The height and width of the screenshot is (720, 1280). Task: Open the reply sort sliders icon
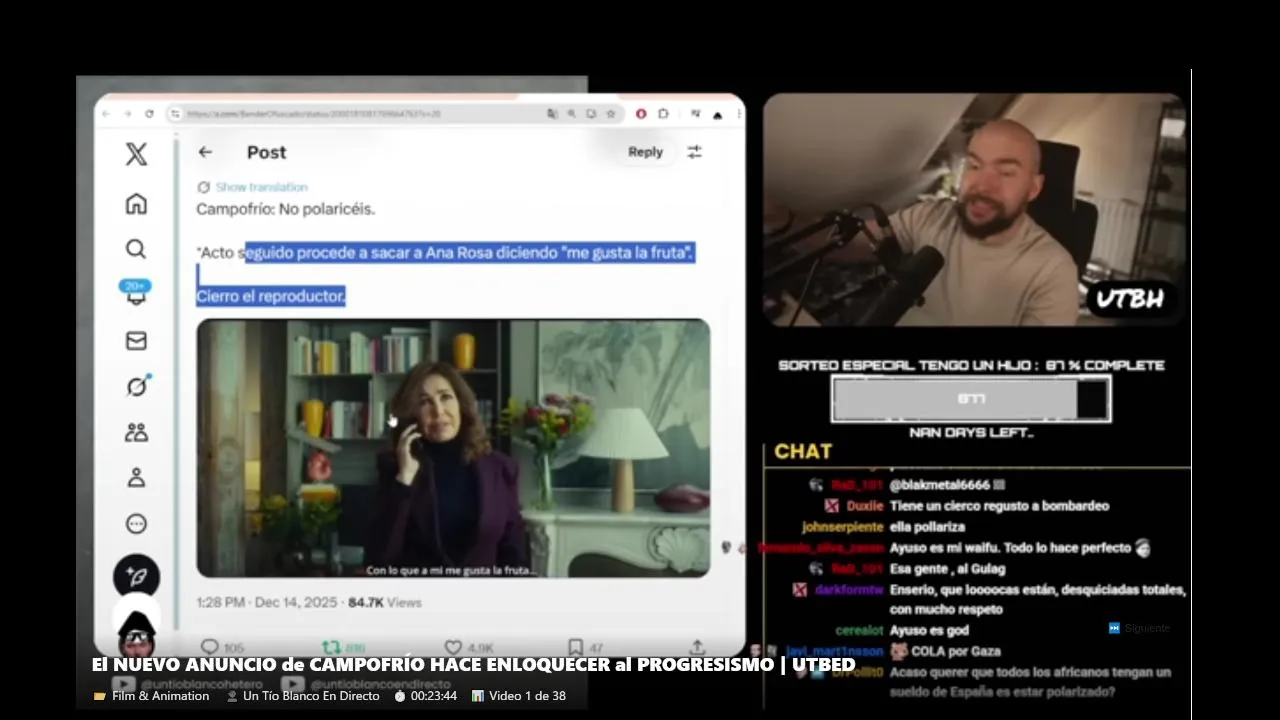pos(694,152)
